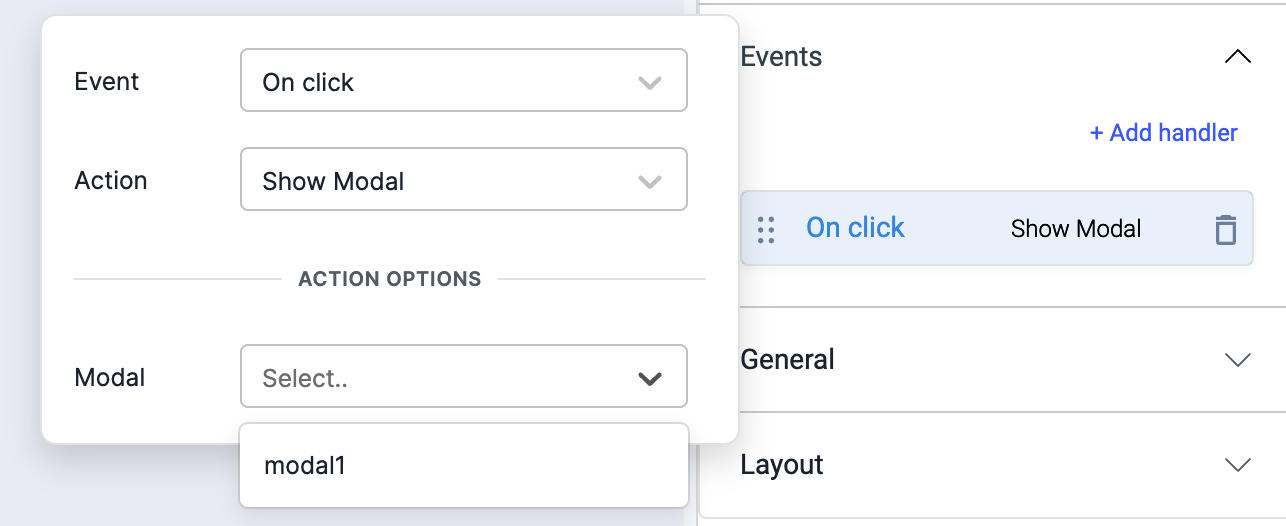Expand the Layout section chevron
Viewport: 1286px width, 526px height.
click(x=1237, y=465)
